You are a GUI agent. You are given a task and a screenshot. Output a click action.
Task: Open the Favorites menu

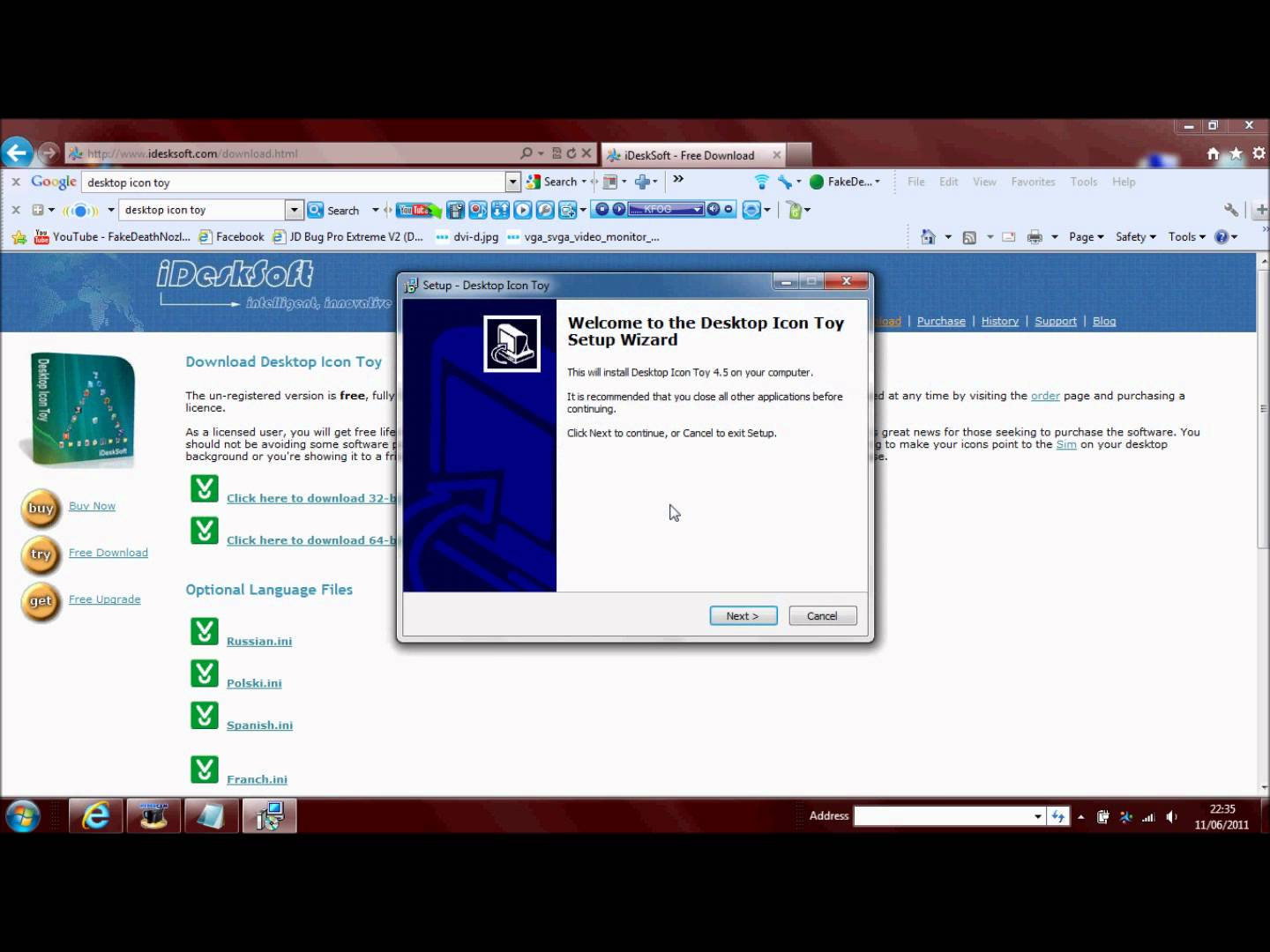pyautogui.click(x=1033, y=182)
